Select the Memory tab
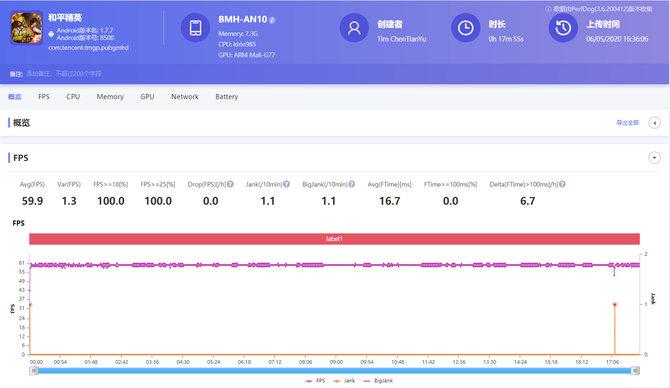Image resolution: width=670 pixels, height=388 pixels. point(110,97)
